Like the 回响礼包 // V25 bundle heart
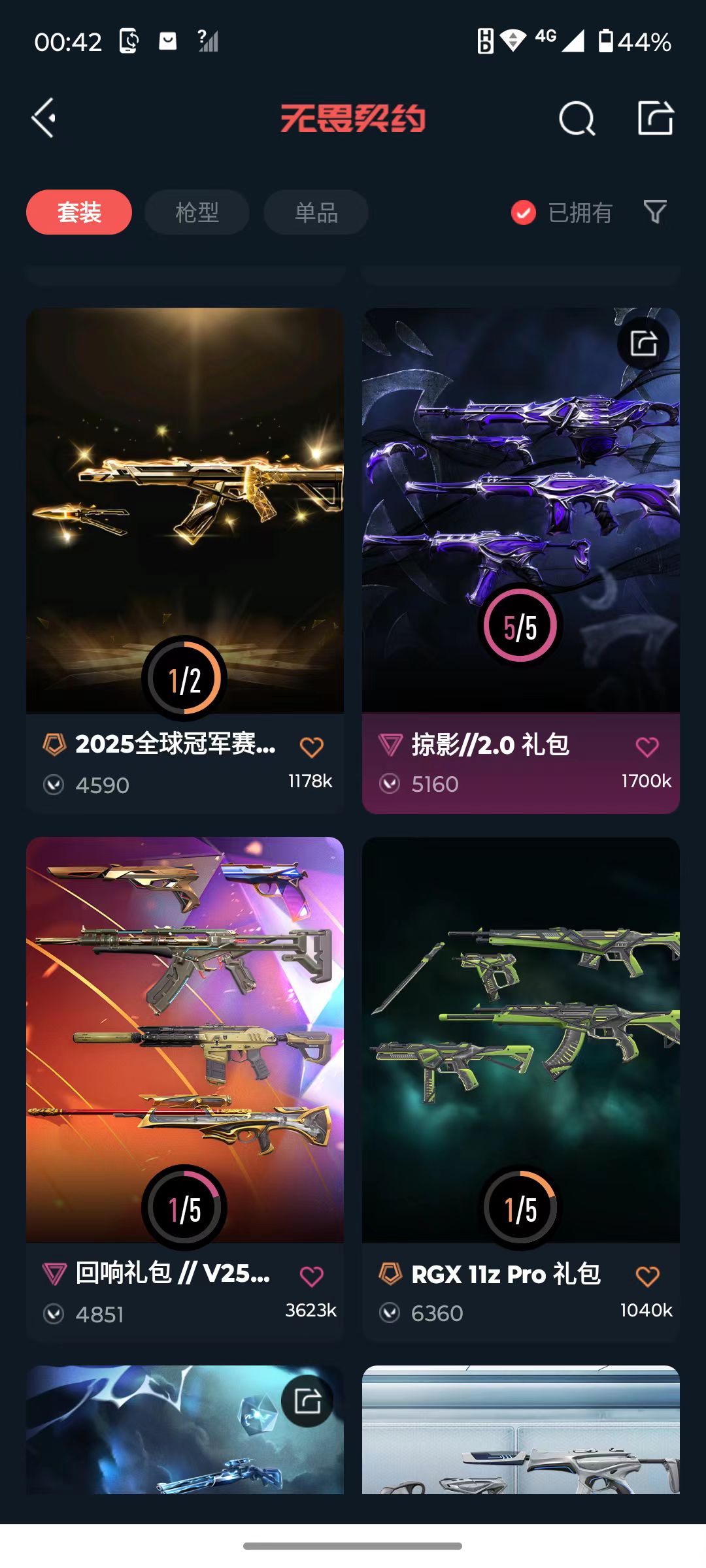706x1568 pixels. tap(312, 1276)
